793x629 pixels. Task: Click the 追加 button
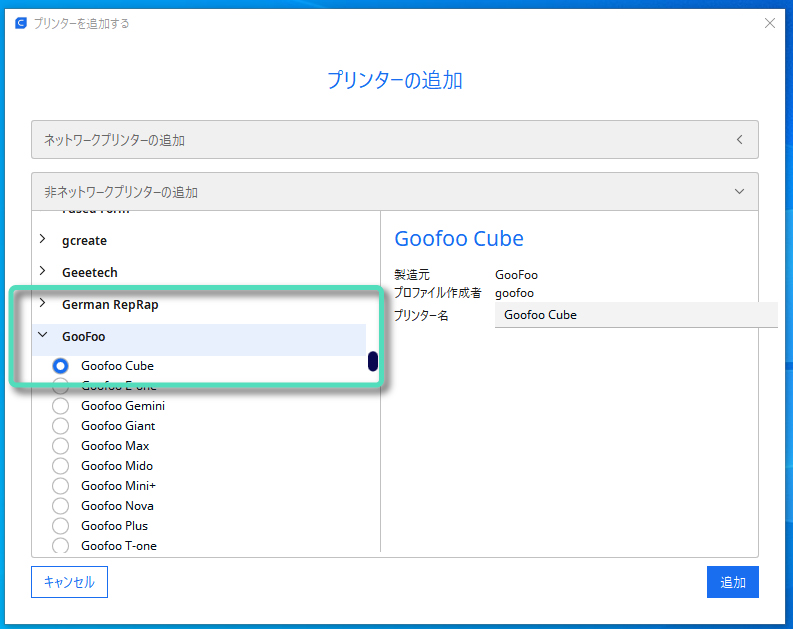click(733, 582)
